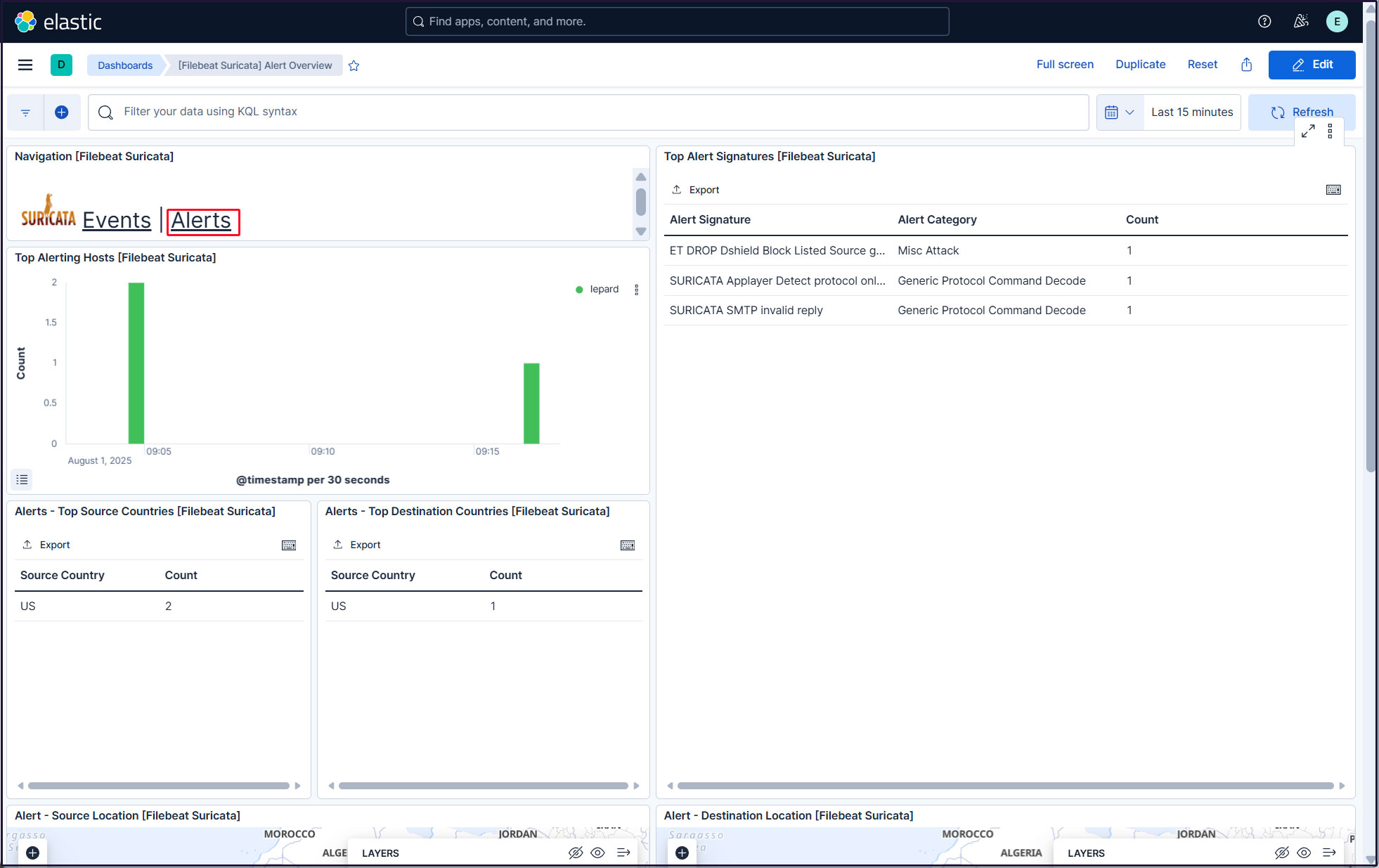Enter Full screen mode
This screenshot has width=1379, height=868.
click(1065, 65)
